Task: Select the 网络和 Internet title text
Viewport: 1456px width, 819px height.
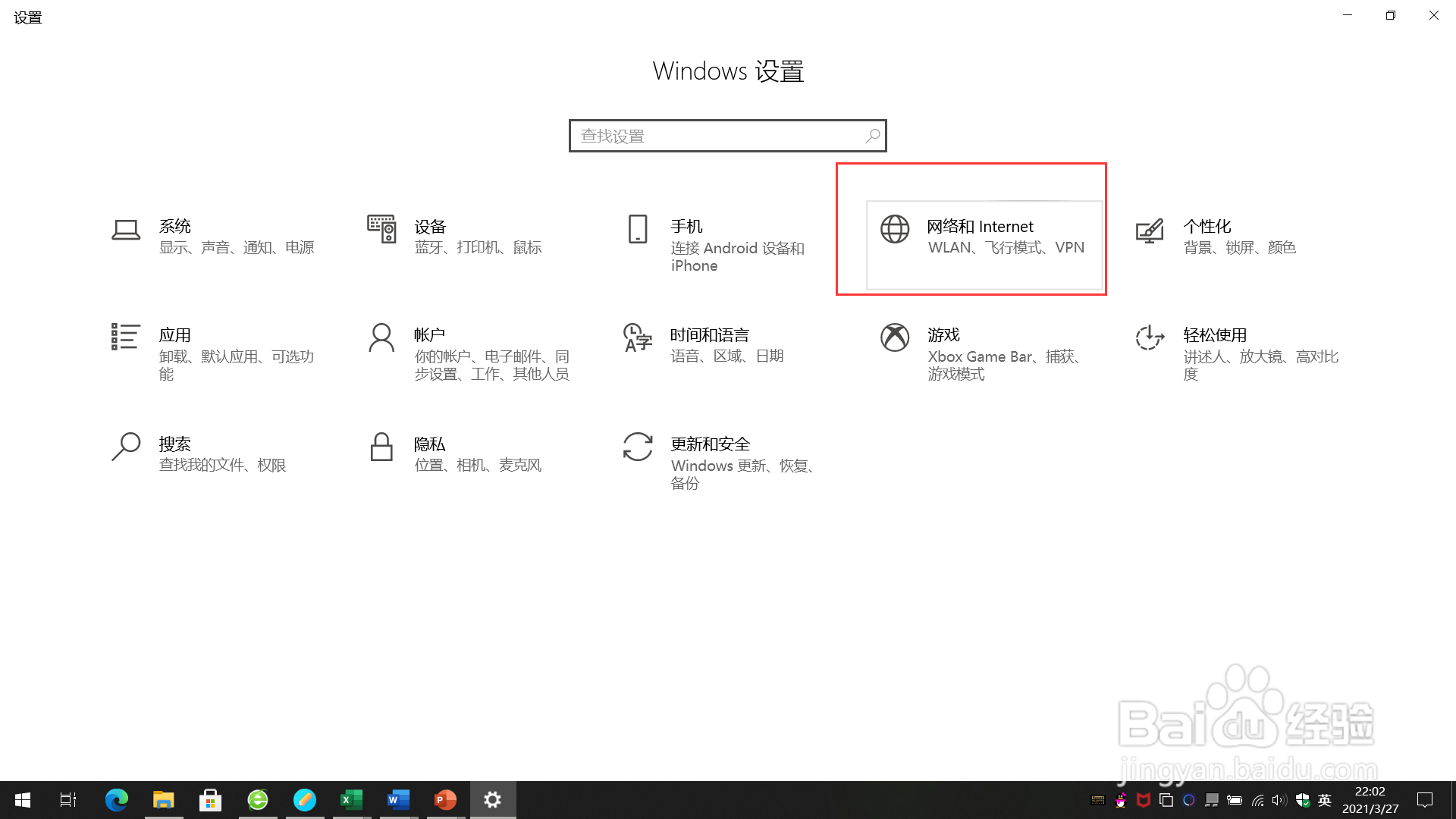Action: (x=980, y=226)
